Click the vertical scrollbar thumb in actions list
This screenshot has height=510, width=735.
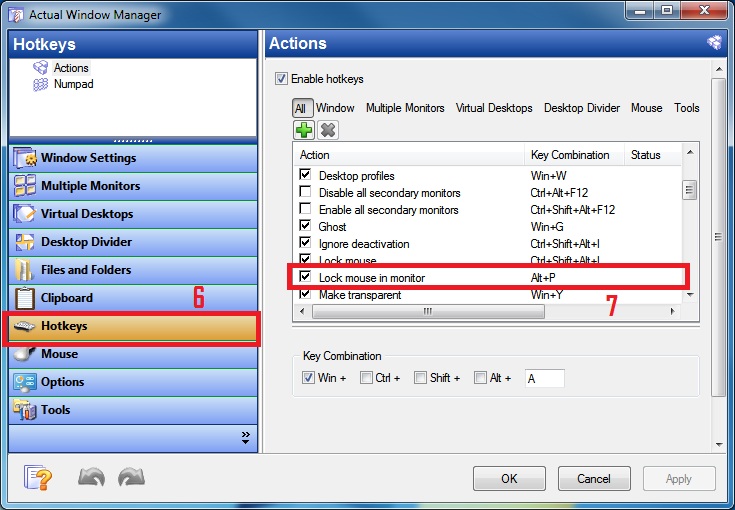(x=690, y=190)
